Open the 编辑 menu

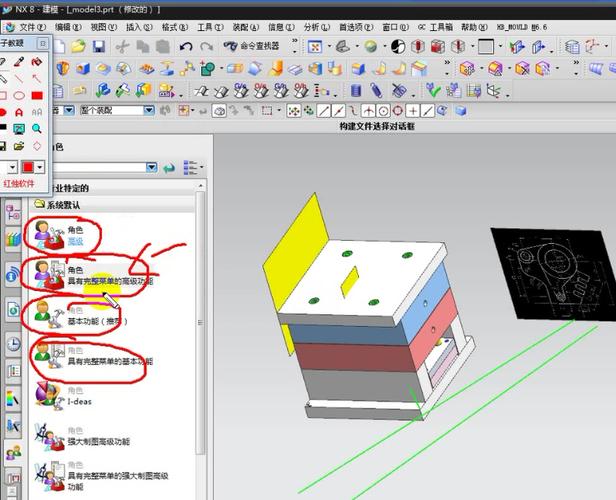pos(68,27)
